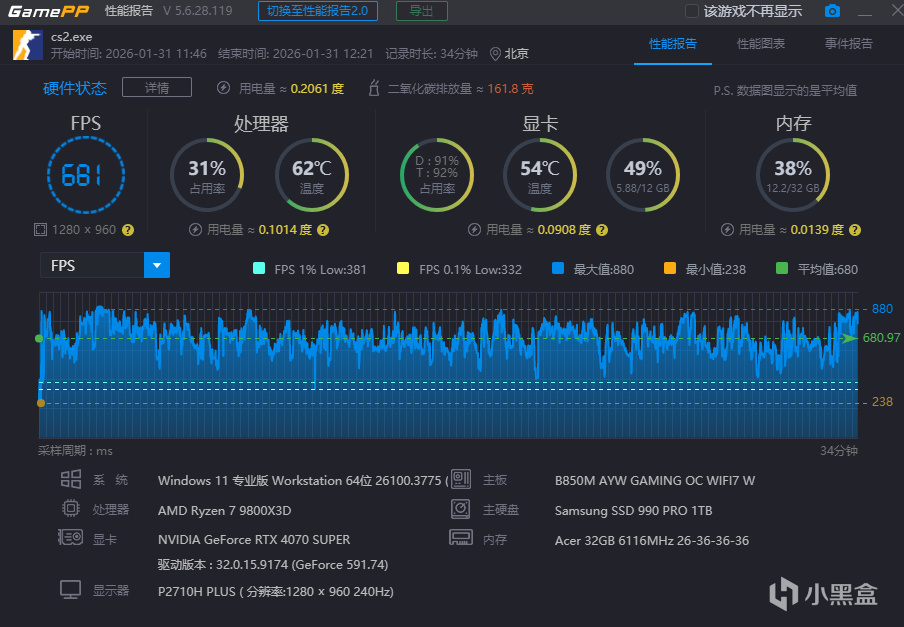Click "P2710H PLUS" display text
The height and width of the screenshot is (627, 904).
pyautogui.click(x=197, y=592)
